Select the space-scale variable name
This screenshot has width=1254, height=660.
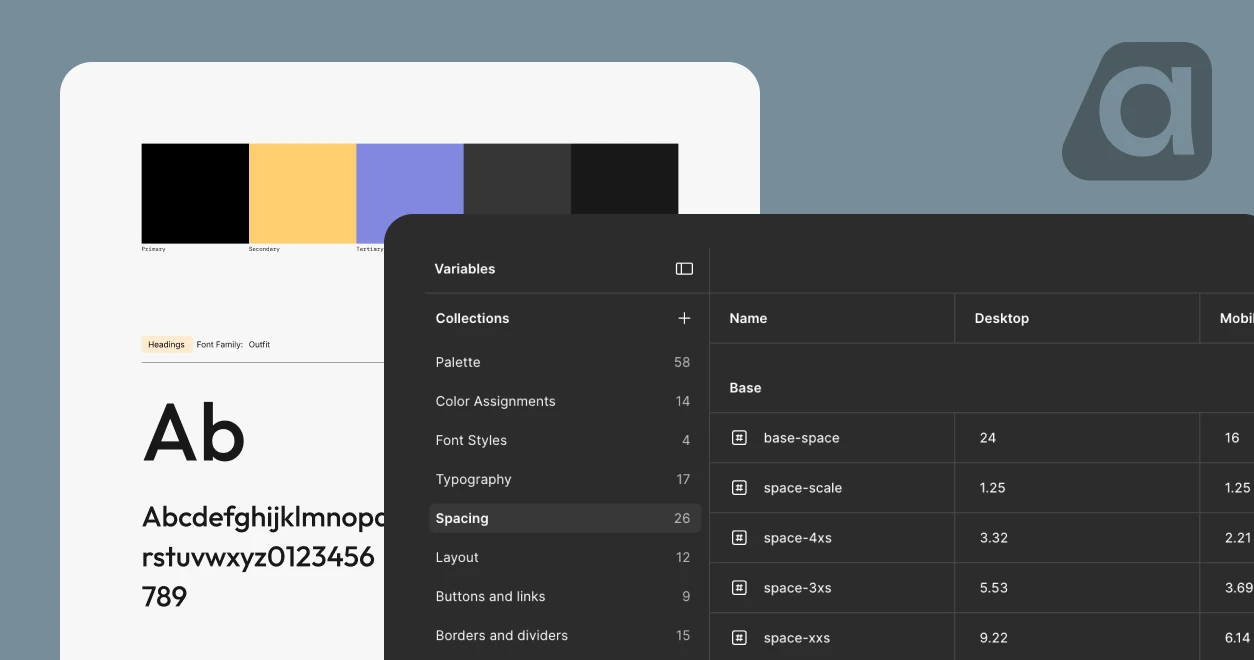click(x=802, y=488)
